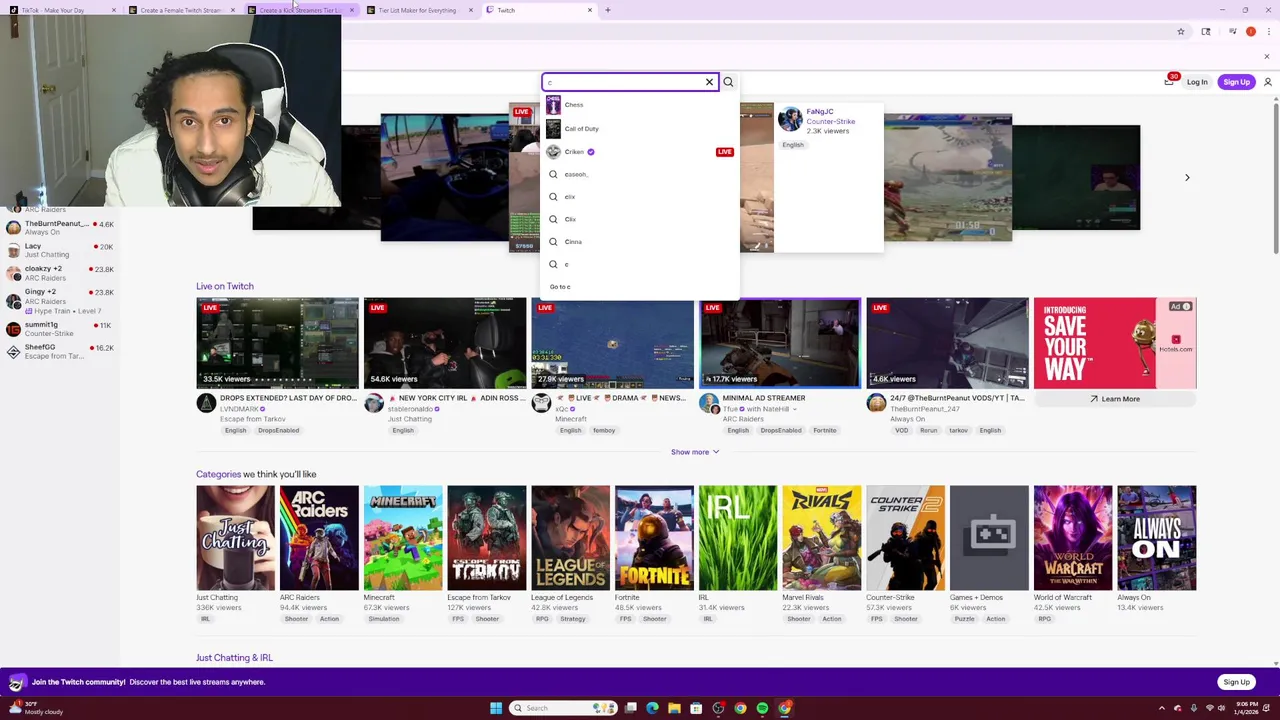Open cloakzy +2 in the sidebar channel list

pos(60,273)
